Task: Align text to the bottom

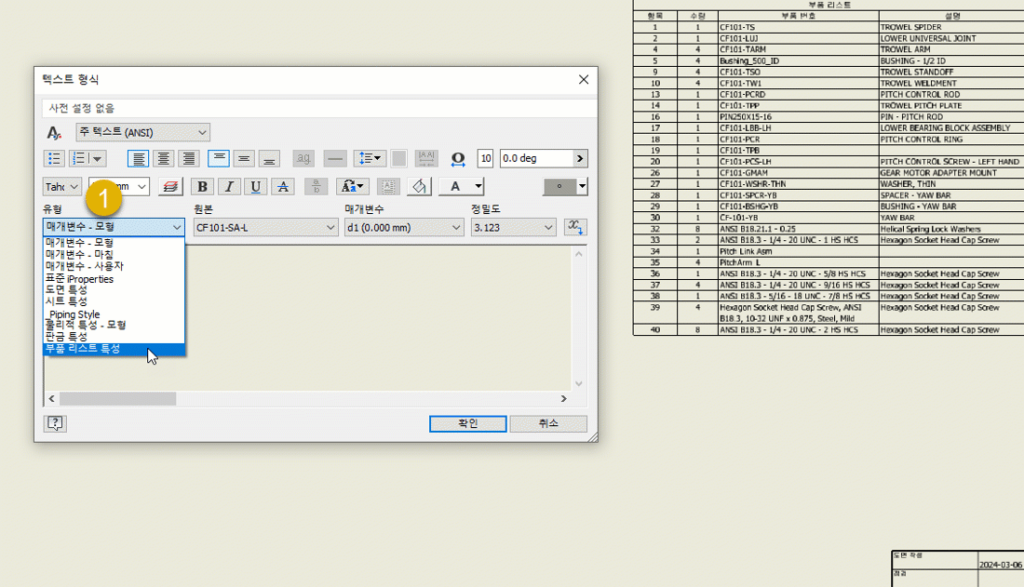Action: 268,159
